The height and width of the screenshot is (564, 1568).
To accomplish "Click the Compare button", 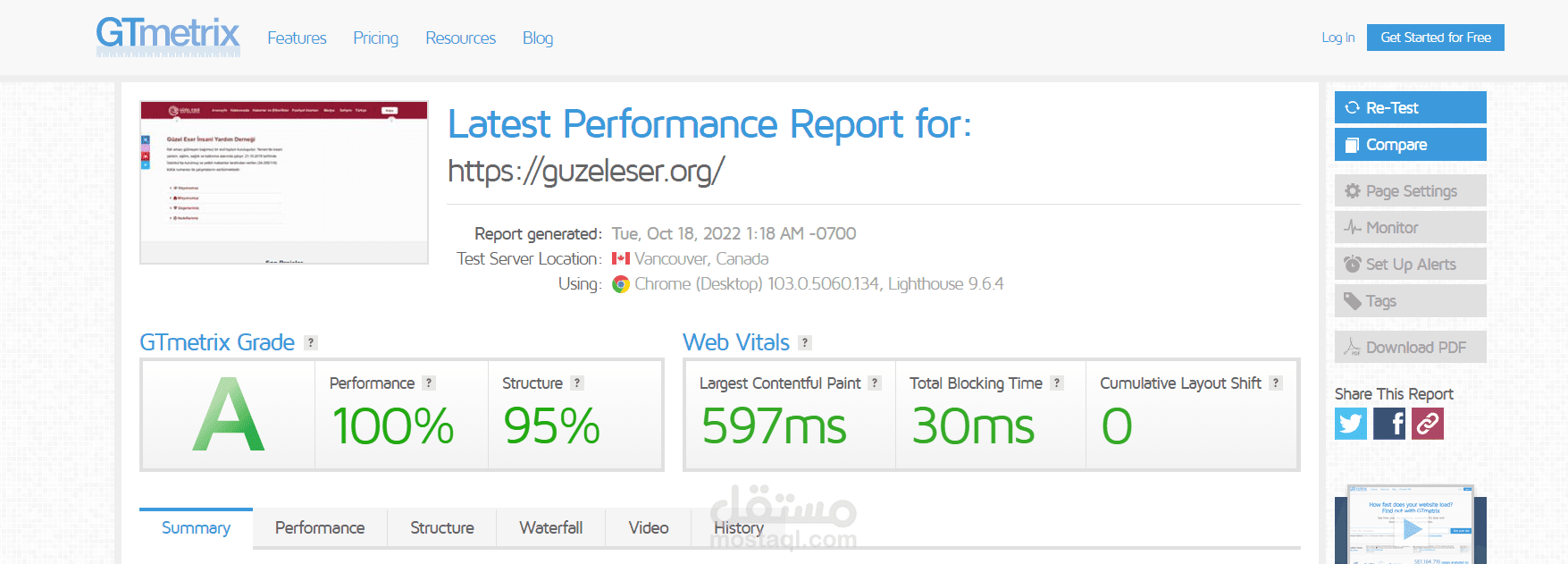I will (x=1410, y=145).
